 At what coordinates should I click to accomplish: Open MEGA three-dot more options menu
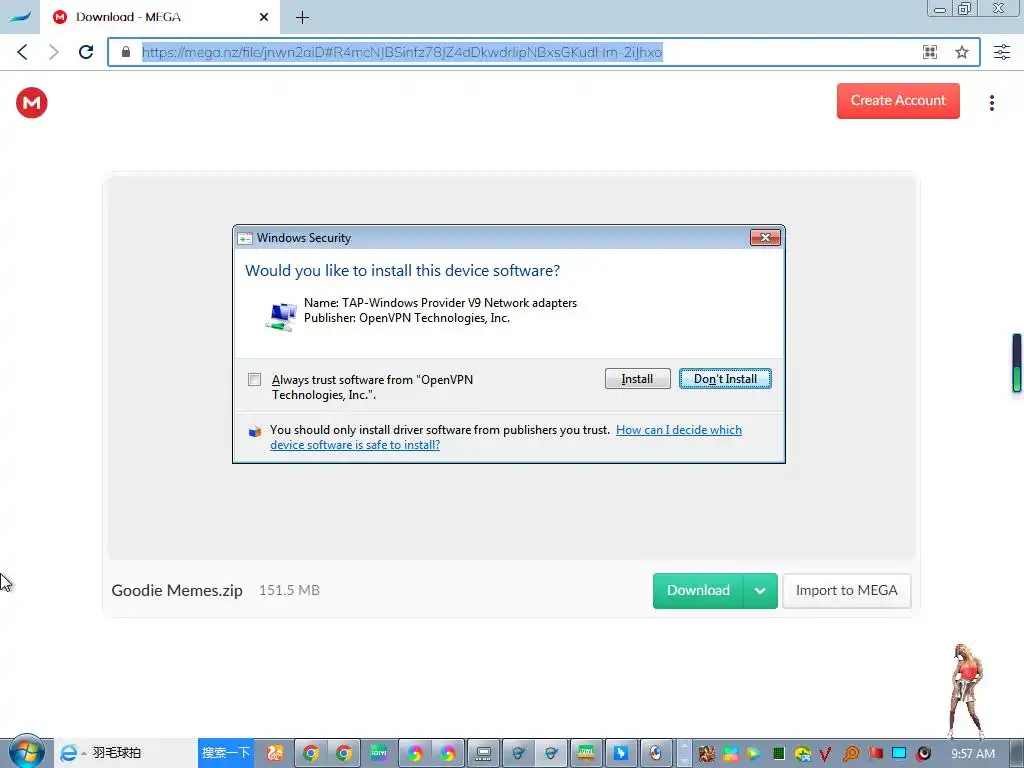click(991, 103)
